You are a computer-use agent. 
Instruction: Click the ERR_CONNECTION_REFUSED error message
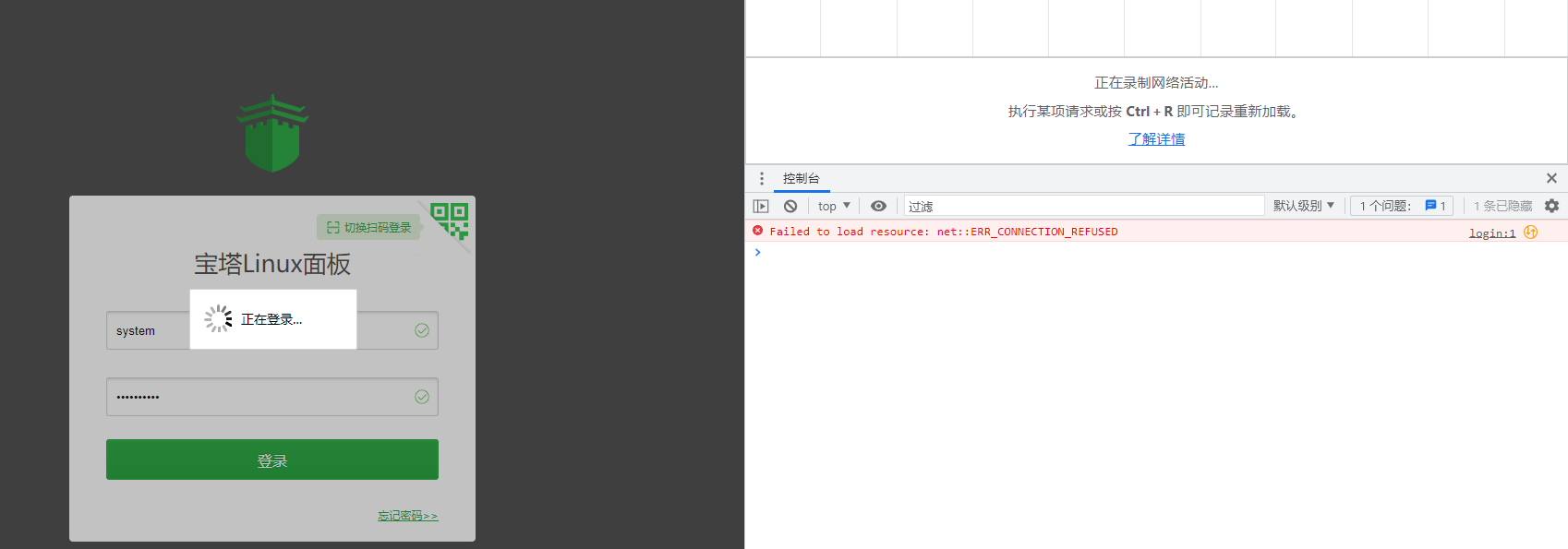(943, 232)
